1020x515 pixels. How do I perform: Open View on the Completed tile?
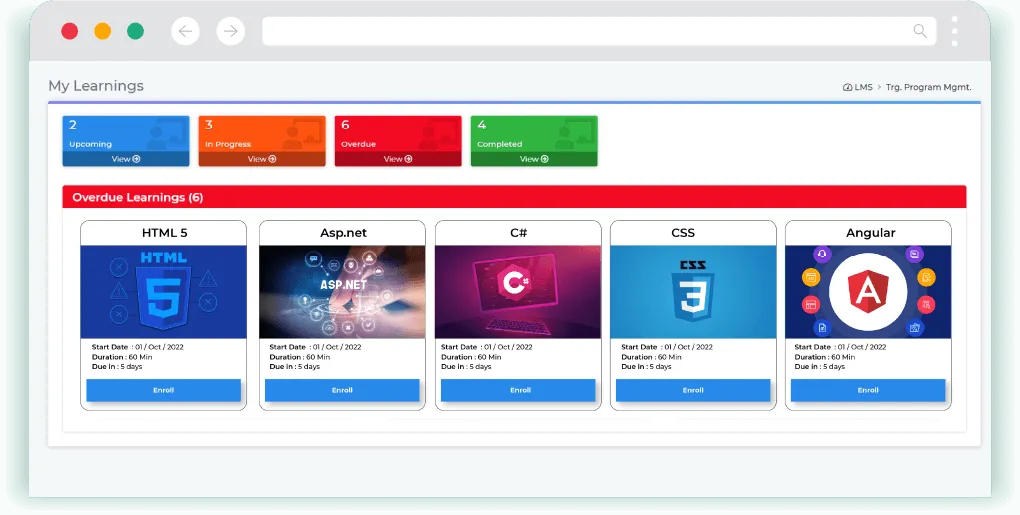(534, 159)
